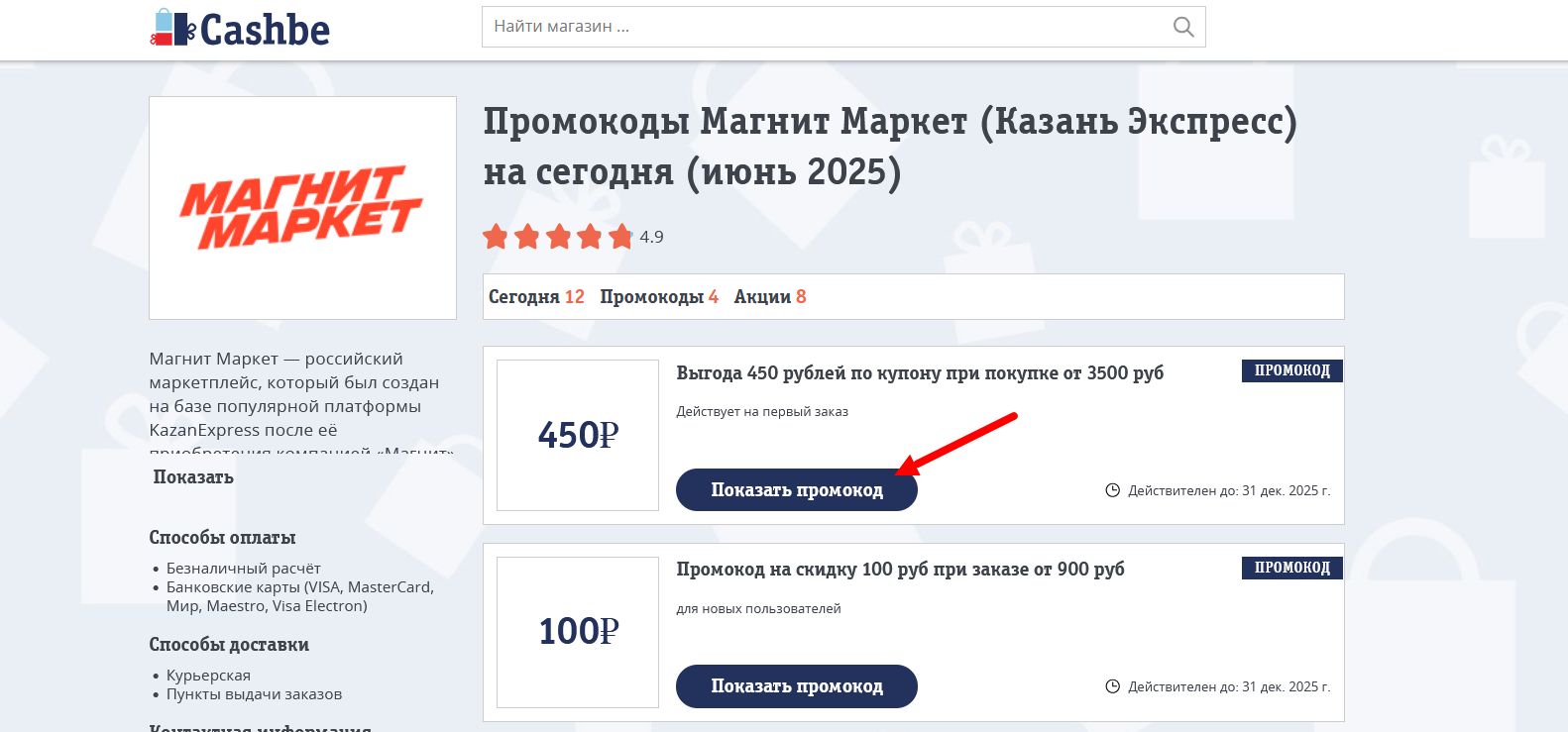1568x732 pixels.
Task: Click the 'для новых пользователей' text
Action: pyautogui.click(x=758, y=609)
